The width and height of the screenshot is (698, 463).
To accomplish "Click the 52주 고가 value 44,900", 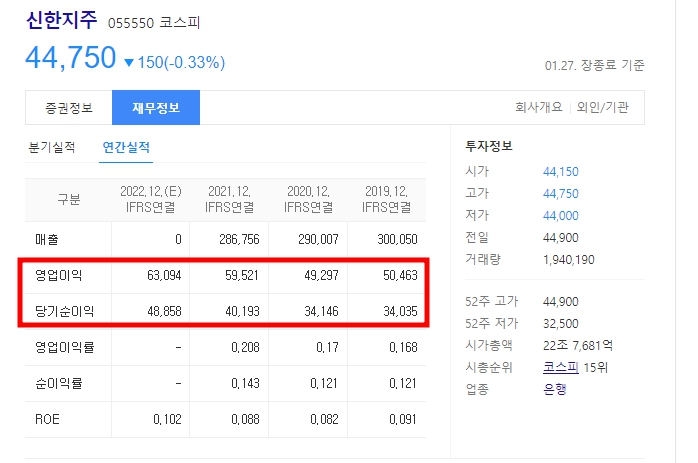I will [x=560, y=302].
